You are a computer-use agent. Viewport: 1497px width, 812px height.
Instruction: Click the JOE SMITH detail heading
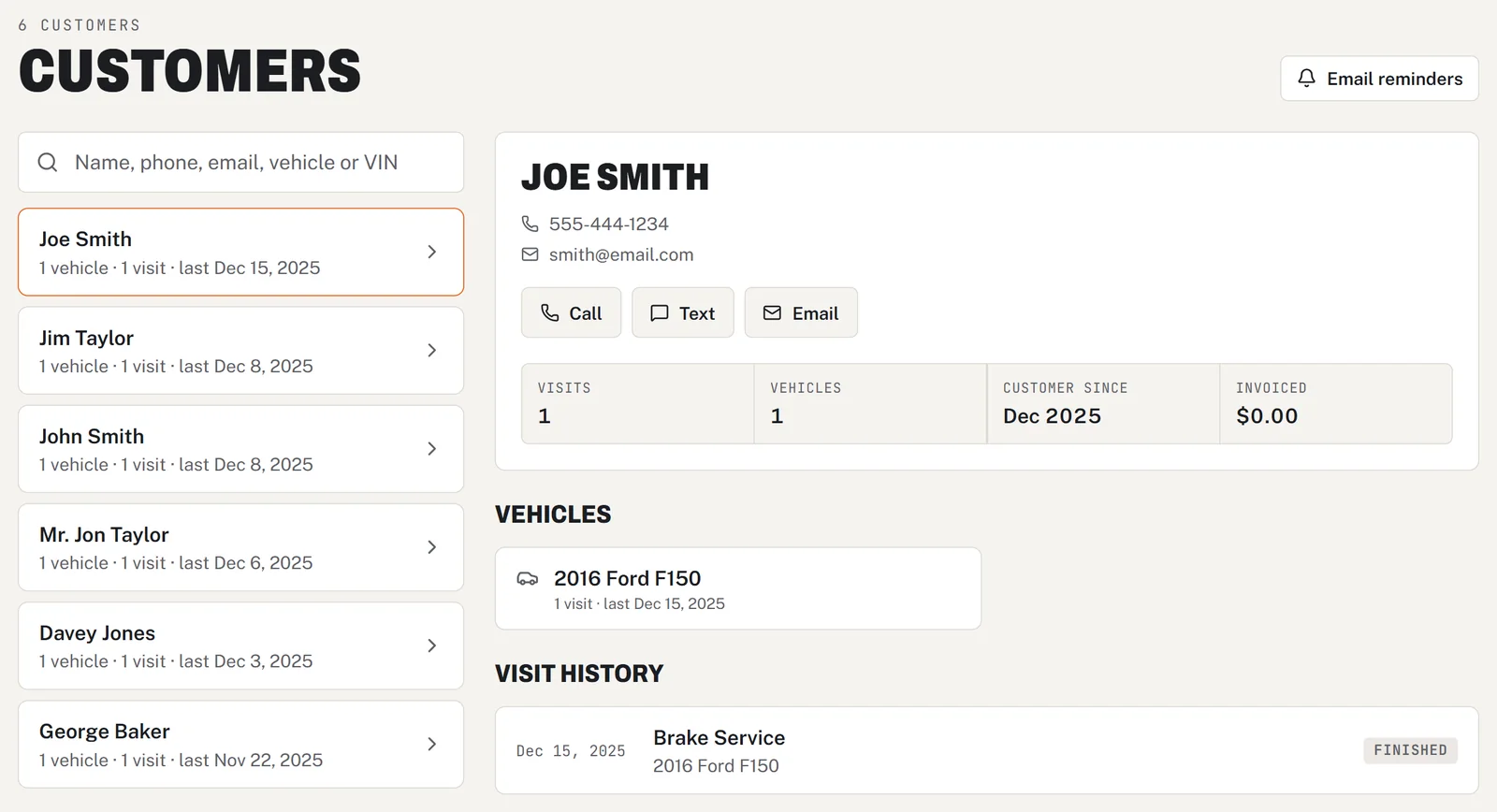click(615, 177)
